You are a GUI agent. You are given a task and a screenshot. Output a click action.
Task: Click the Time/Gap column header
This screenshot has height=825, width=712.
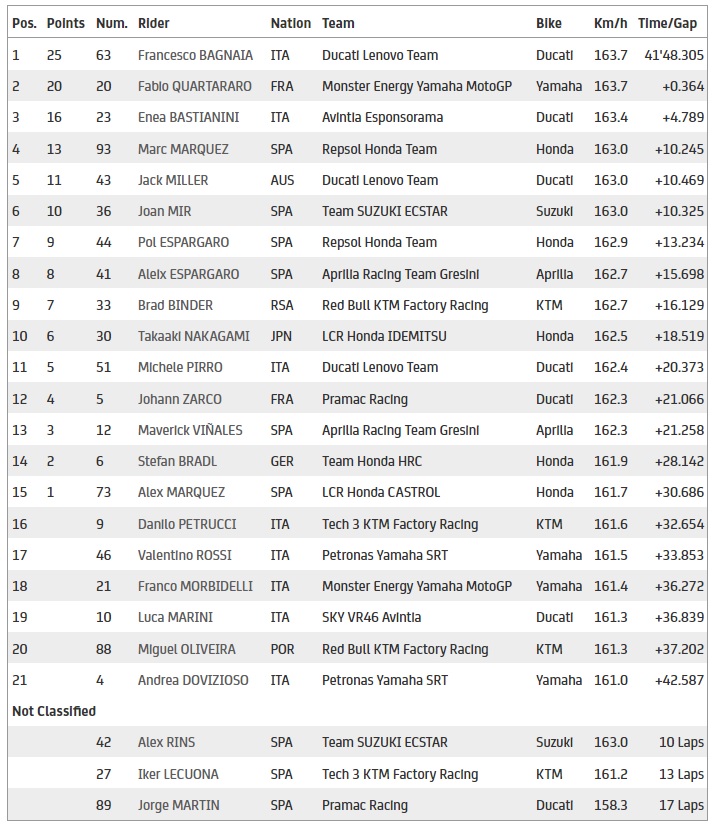tap(667, 23)
